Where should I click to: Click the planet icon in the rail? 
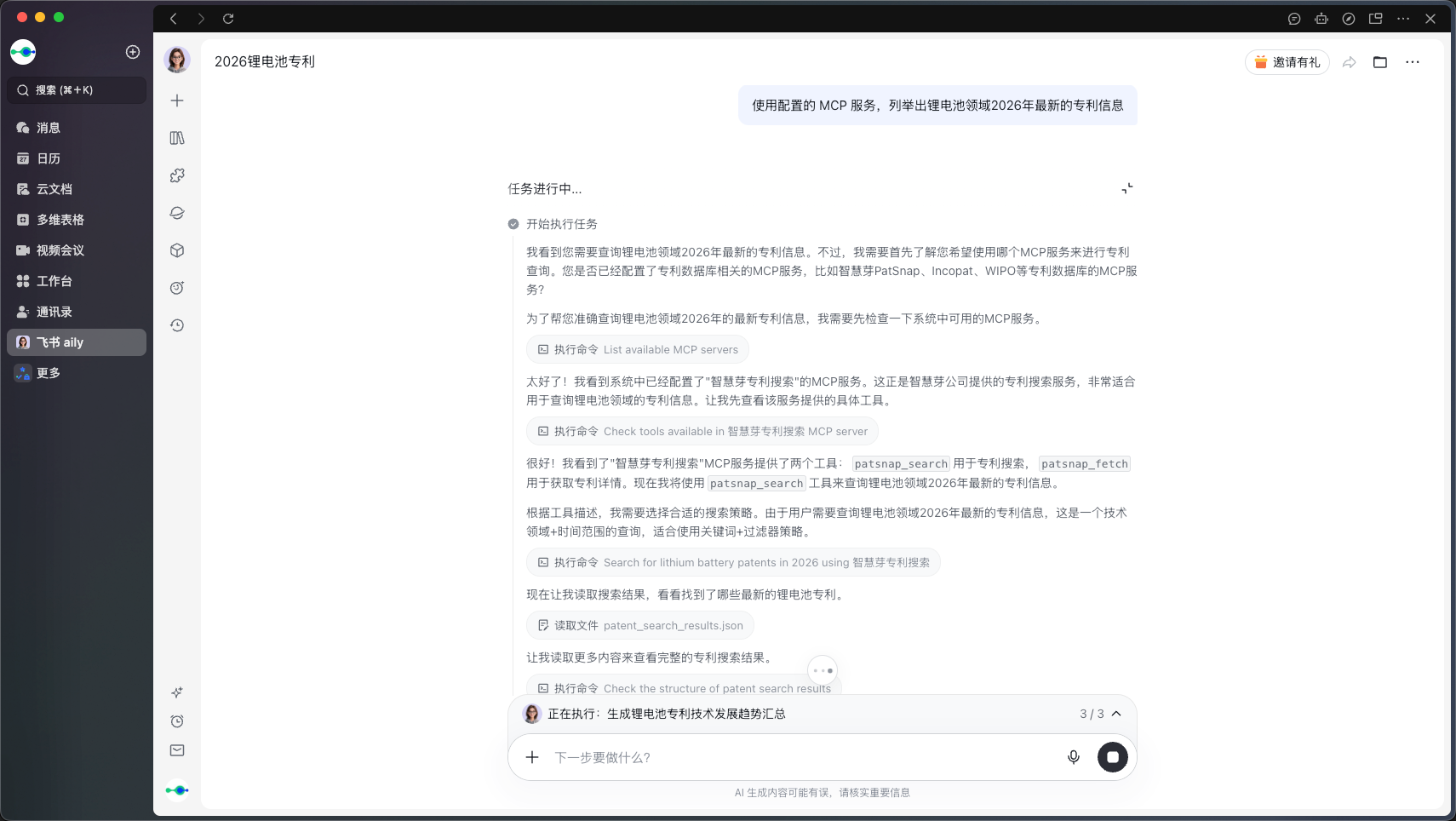[x=177, y=213]
